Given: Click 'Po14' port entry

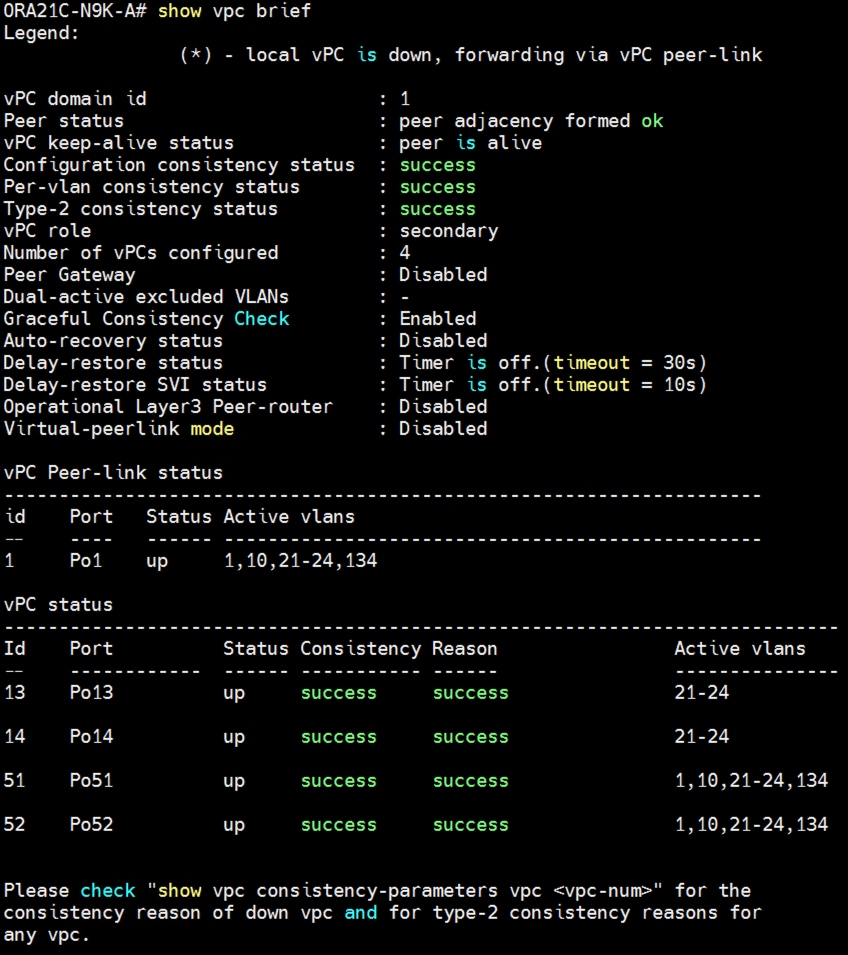Looking at the screenshot, I should tap(91, 737).
